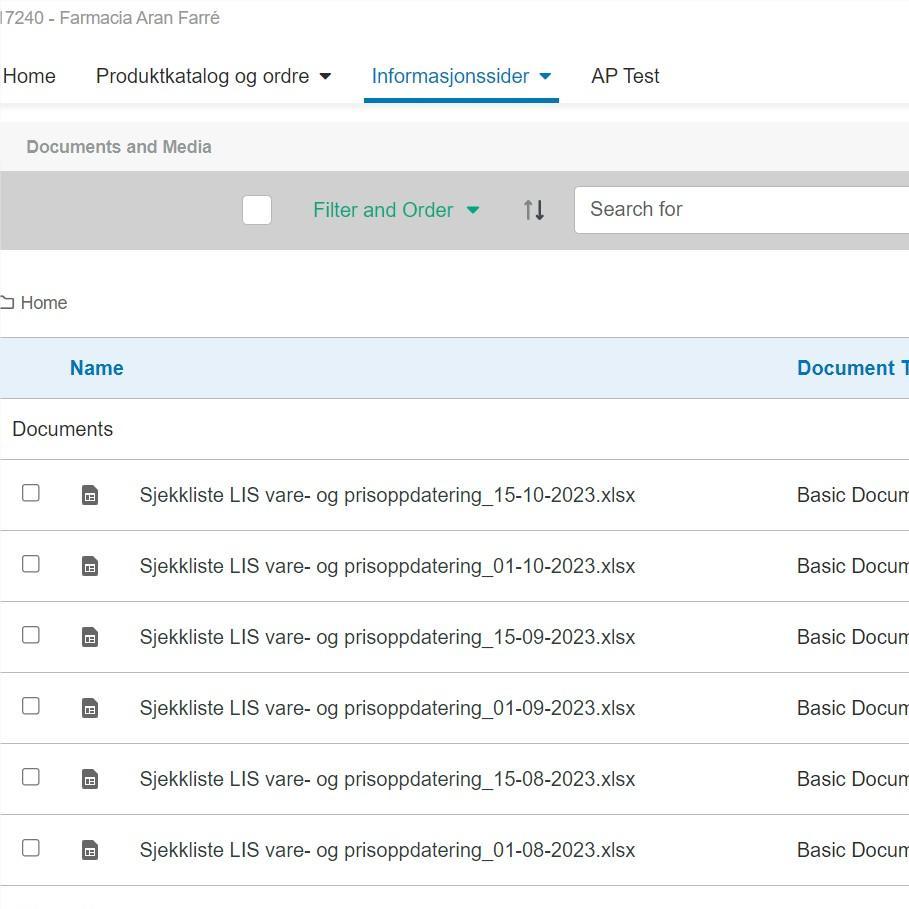Tick the select-all checkbox in the toolbar

257,210
